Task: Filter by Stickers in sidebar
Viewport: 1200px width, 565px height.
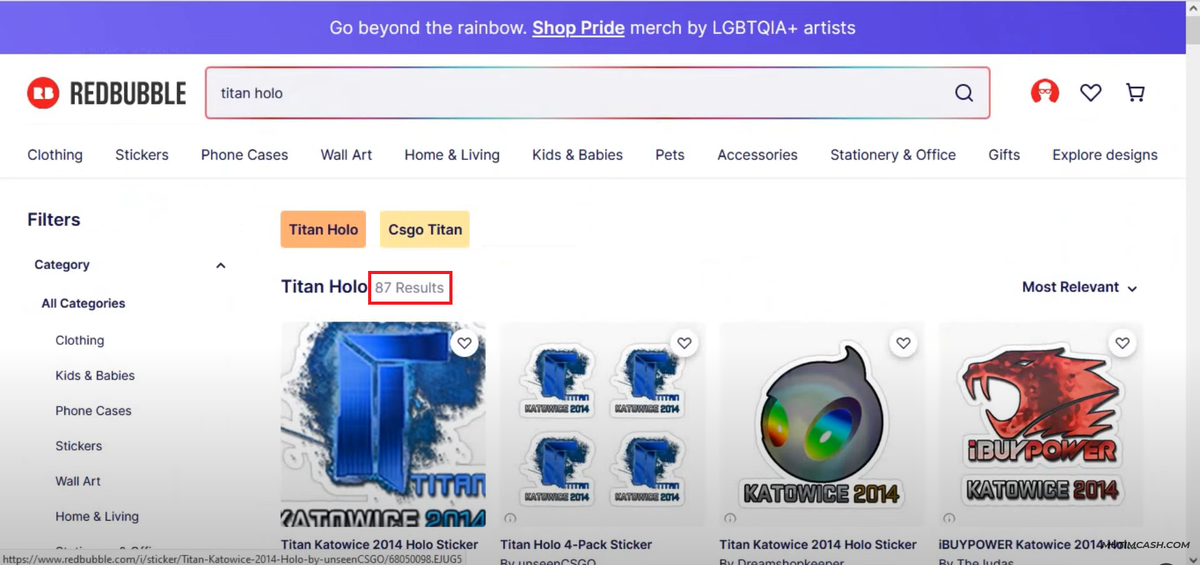Action: pos(79,446)
